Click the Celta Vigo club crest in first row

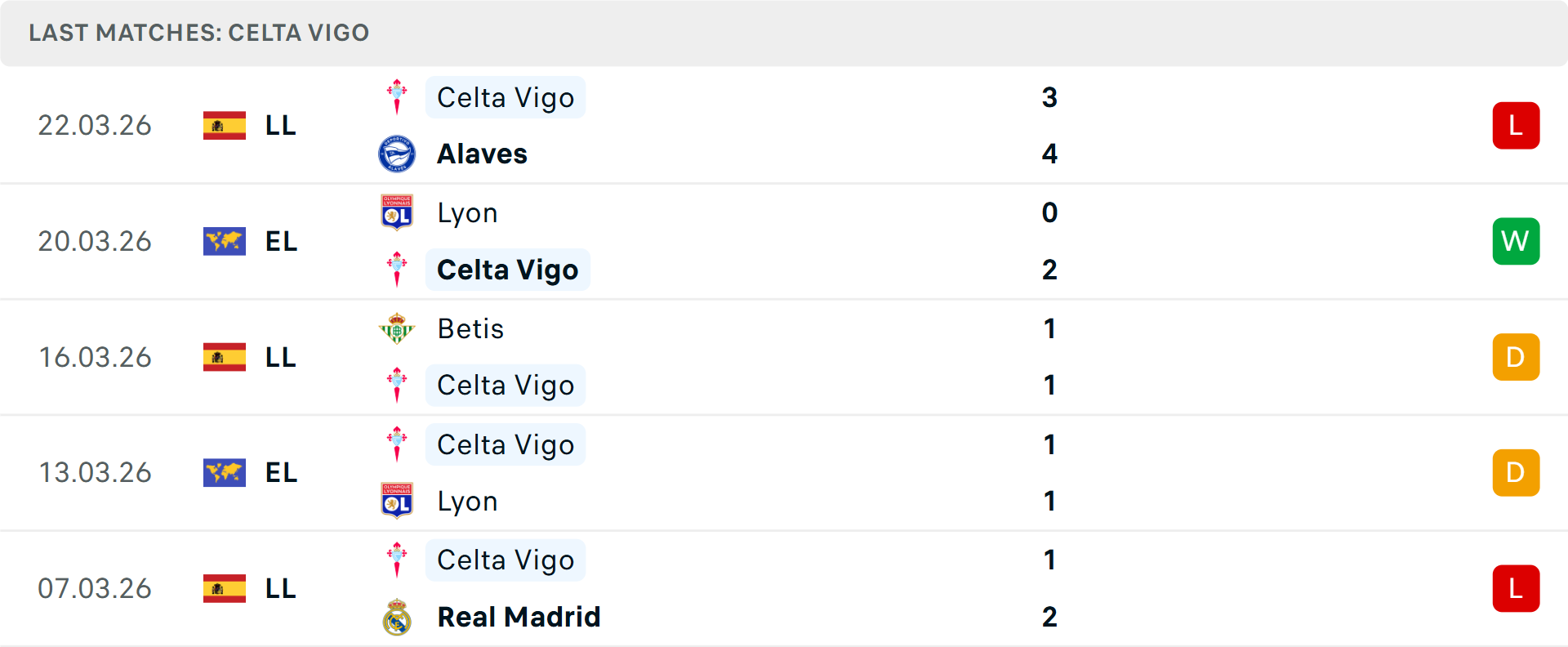coord(398,96)
